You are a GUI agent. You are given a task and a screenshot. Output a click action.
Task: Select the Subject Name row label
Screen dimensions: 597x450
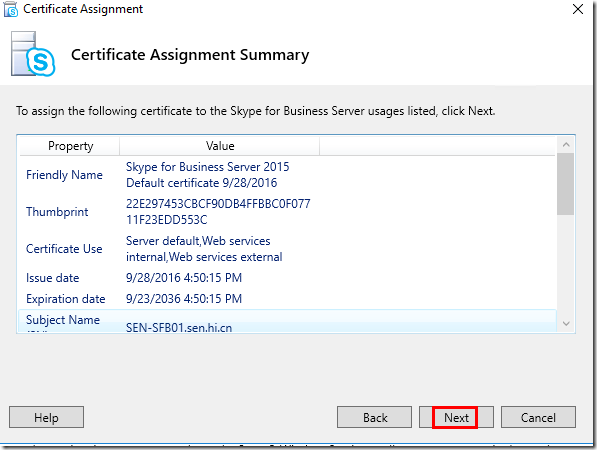click(x=63, y=320)
